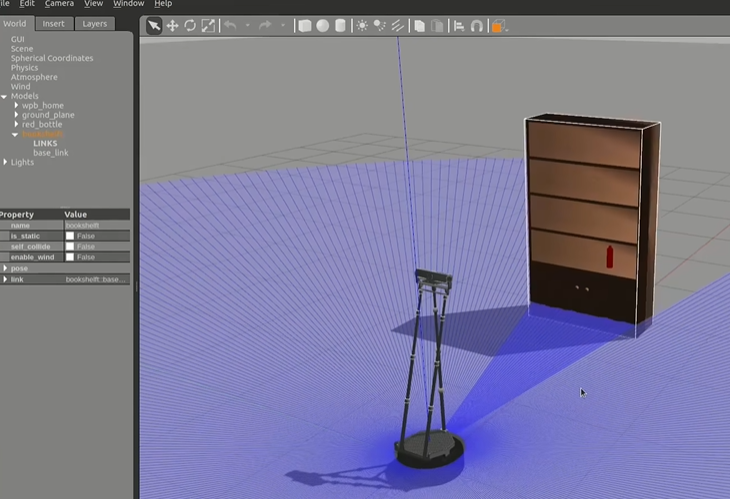Expand the Lights node

(x=5, y=162)
